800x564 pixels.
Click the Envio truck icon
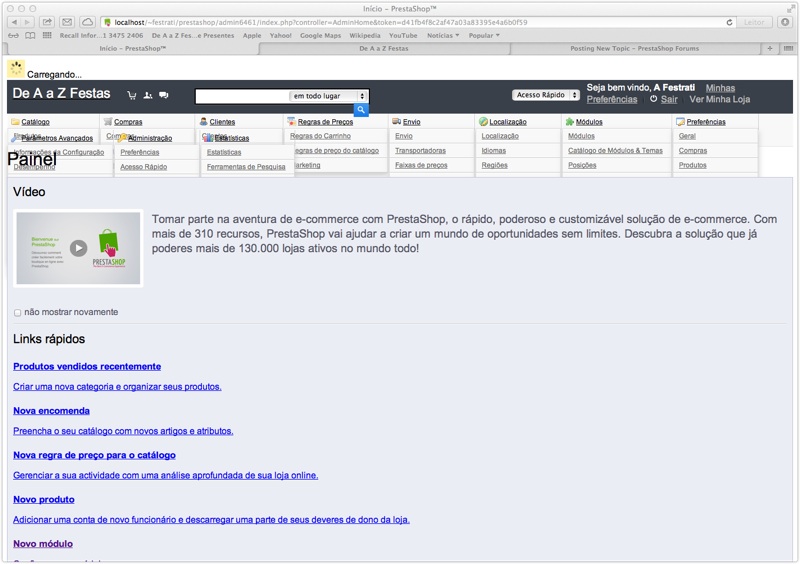396,121
